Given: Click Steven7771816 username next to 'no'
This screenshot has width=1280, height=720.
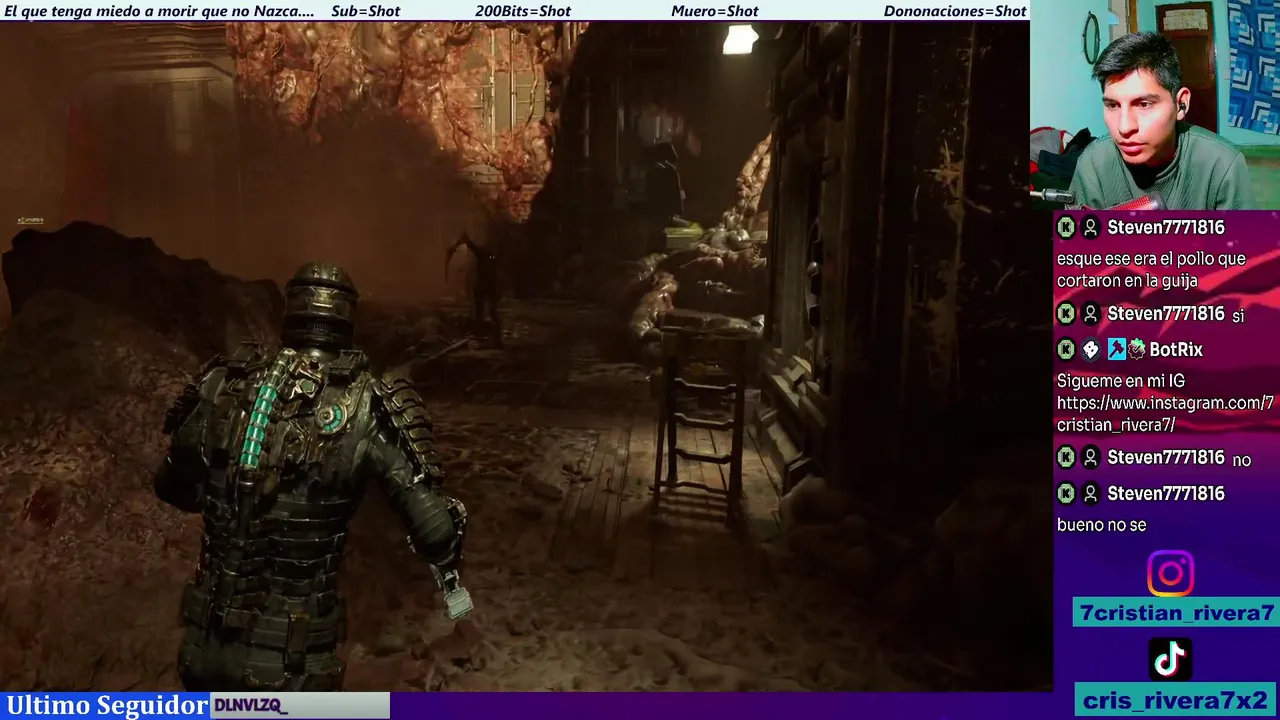Looking at the screenshot, I should [x=1166, y=458].
